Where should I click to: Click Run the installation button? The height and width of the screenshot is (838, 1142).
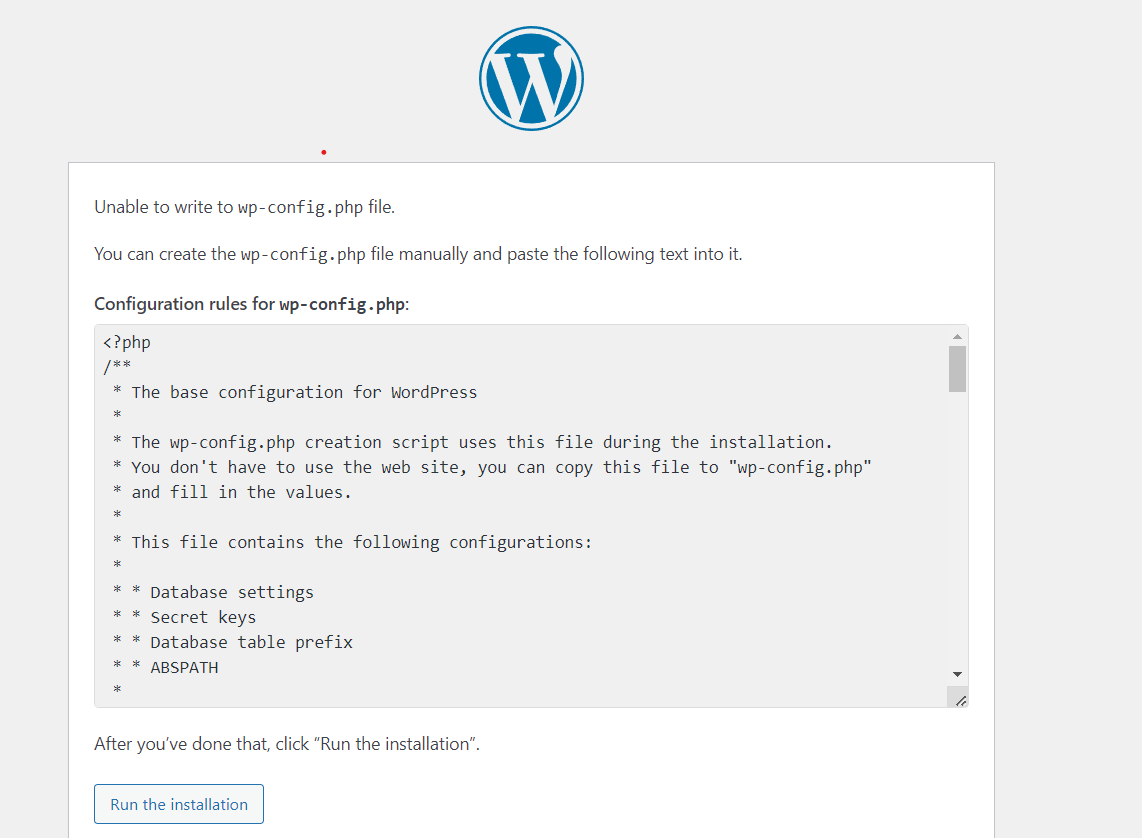point(178,804)
